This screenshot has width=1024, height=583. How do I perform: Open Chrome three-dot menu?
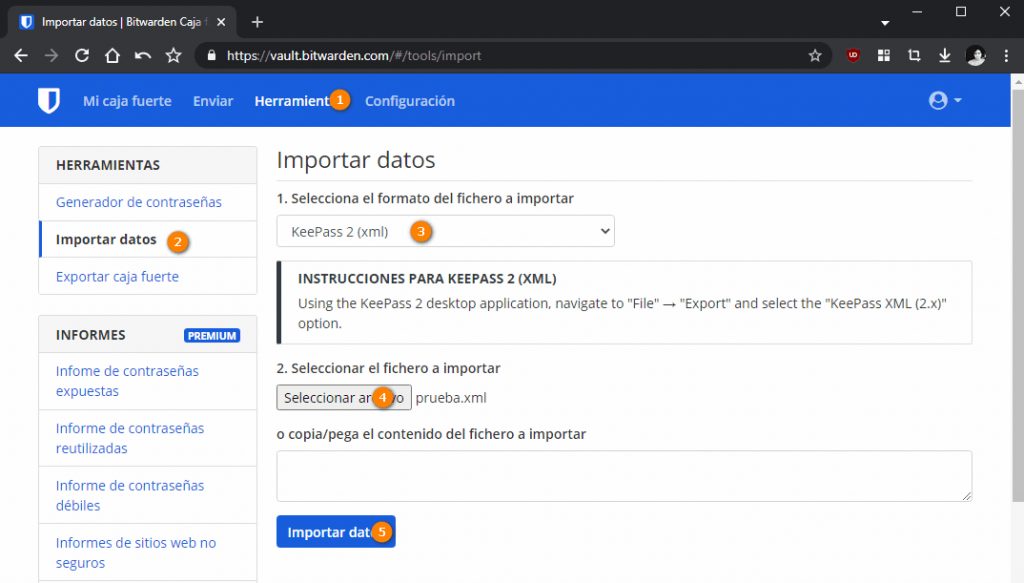click(x=1006, y=55)
